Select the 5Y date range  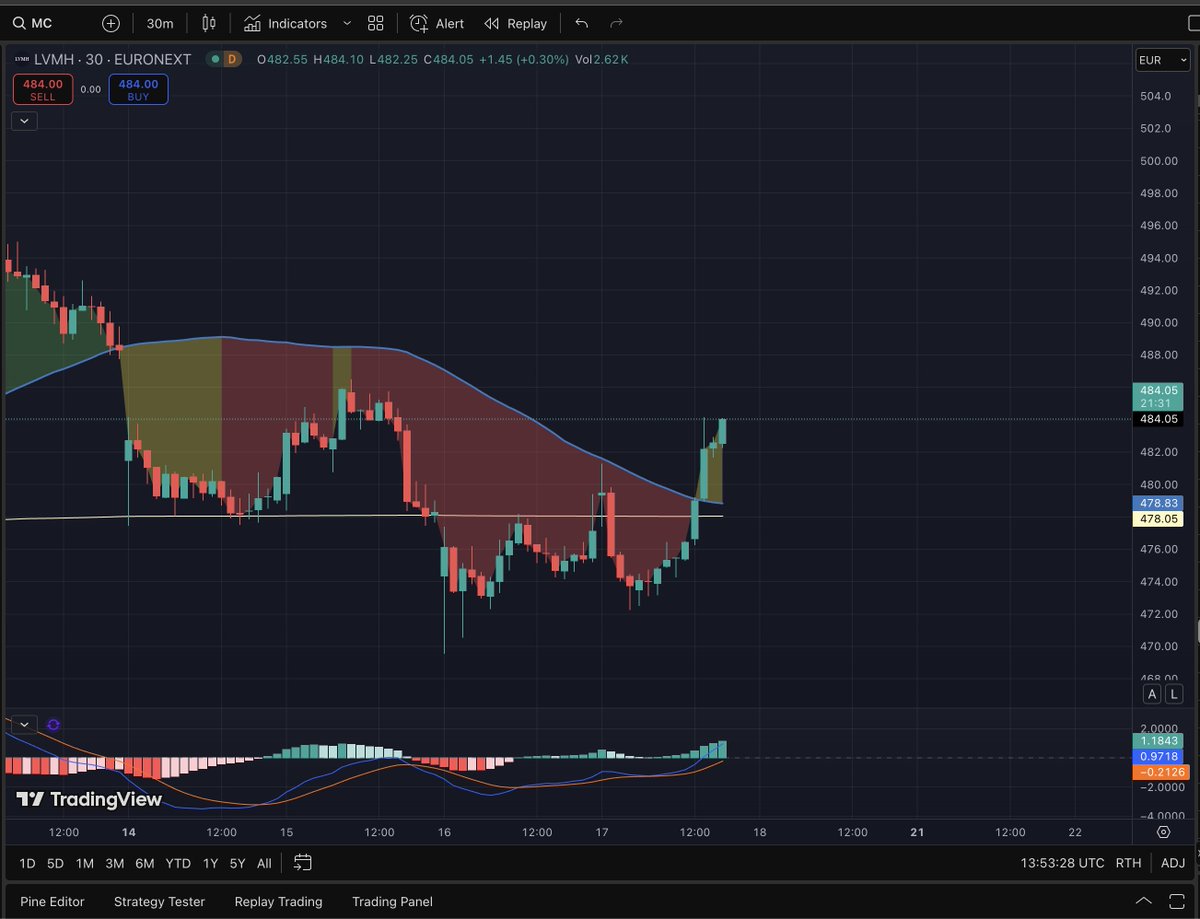click(237, 863)
